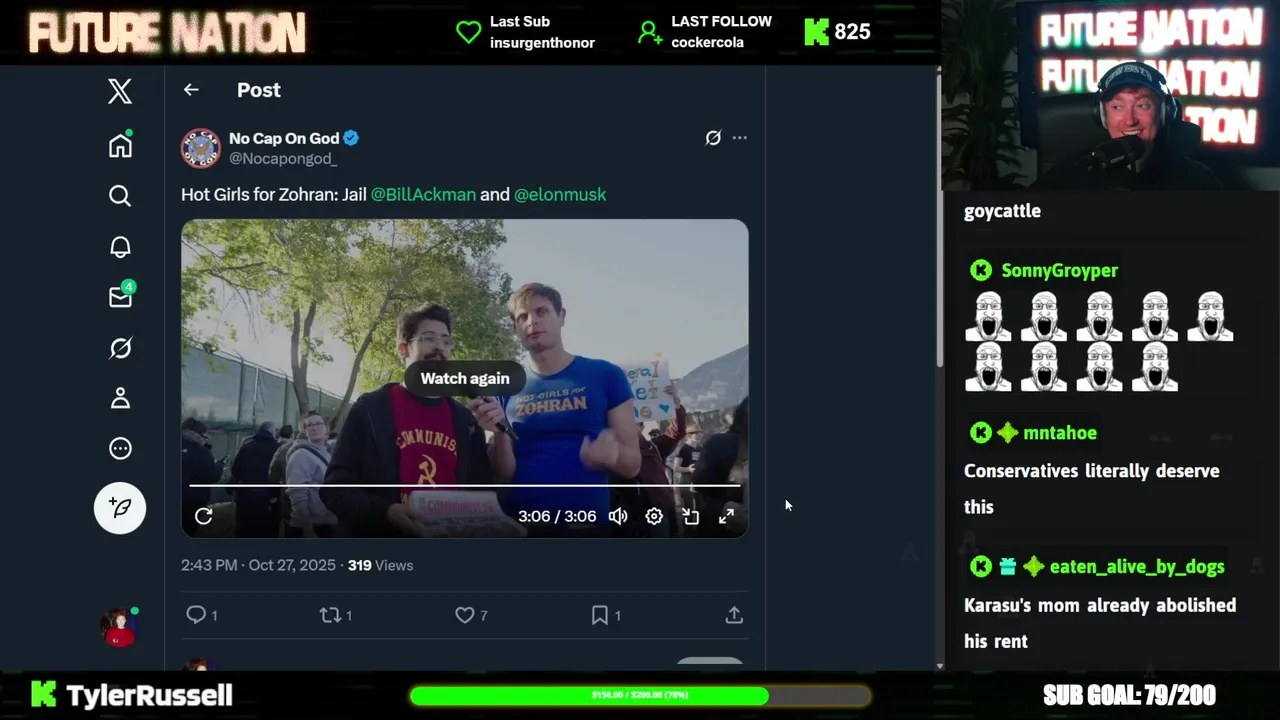Open post three-dot more menu
Viewport: 1280px width, 720px height.
739,138
